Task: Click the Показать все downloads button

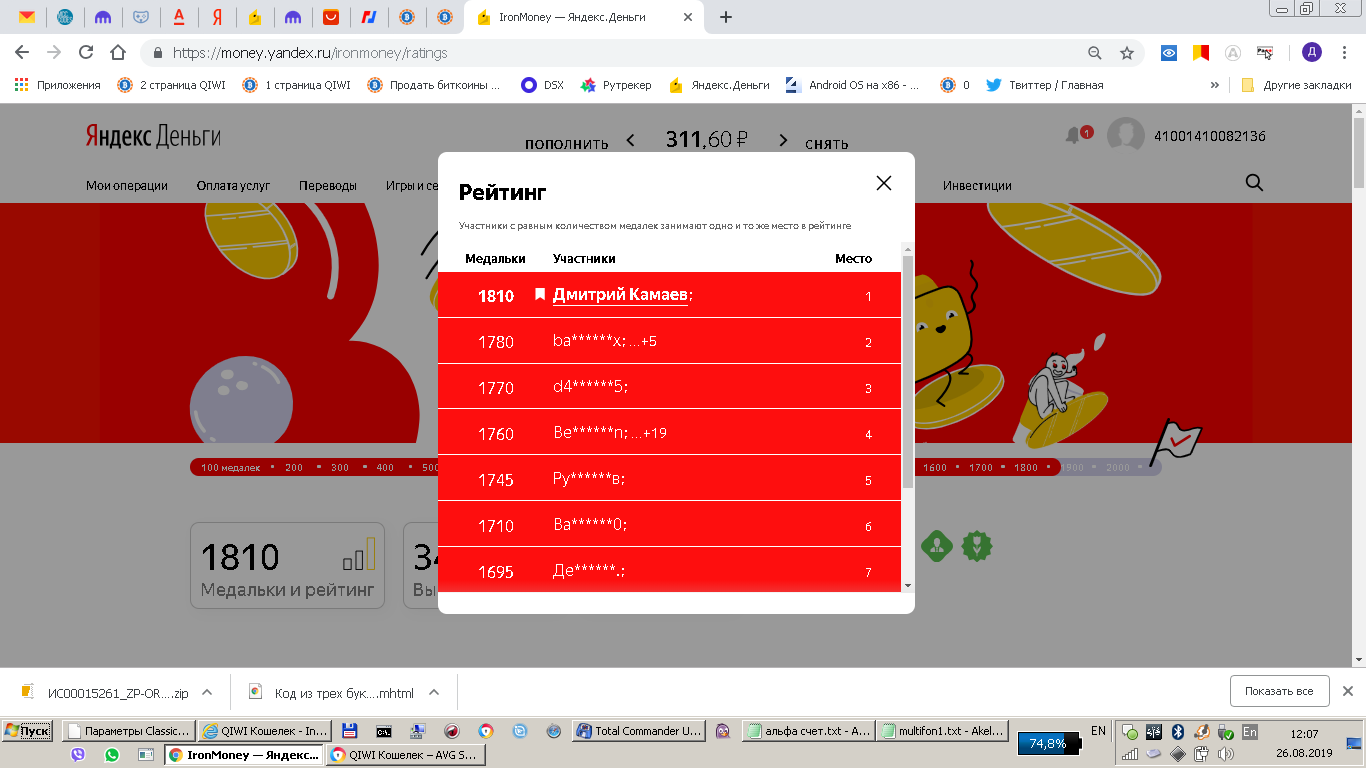Action: point(1279,691)
